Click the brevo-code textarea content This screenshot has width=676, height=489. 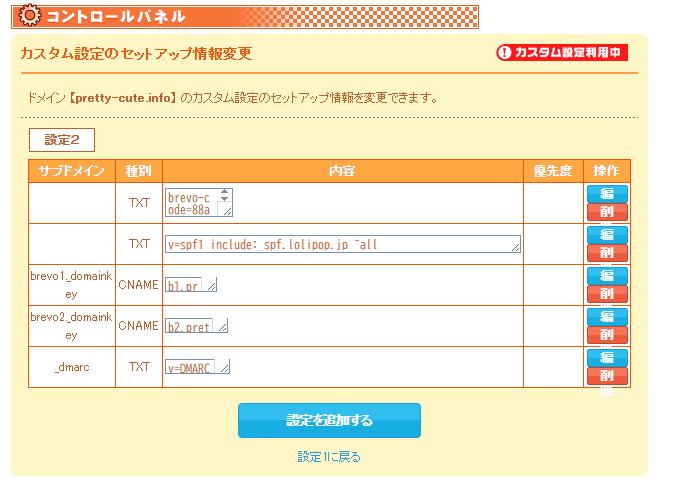coord(193,203)
